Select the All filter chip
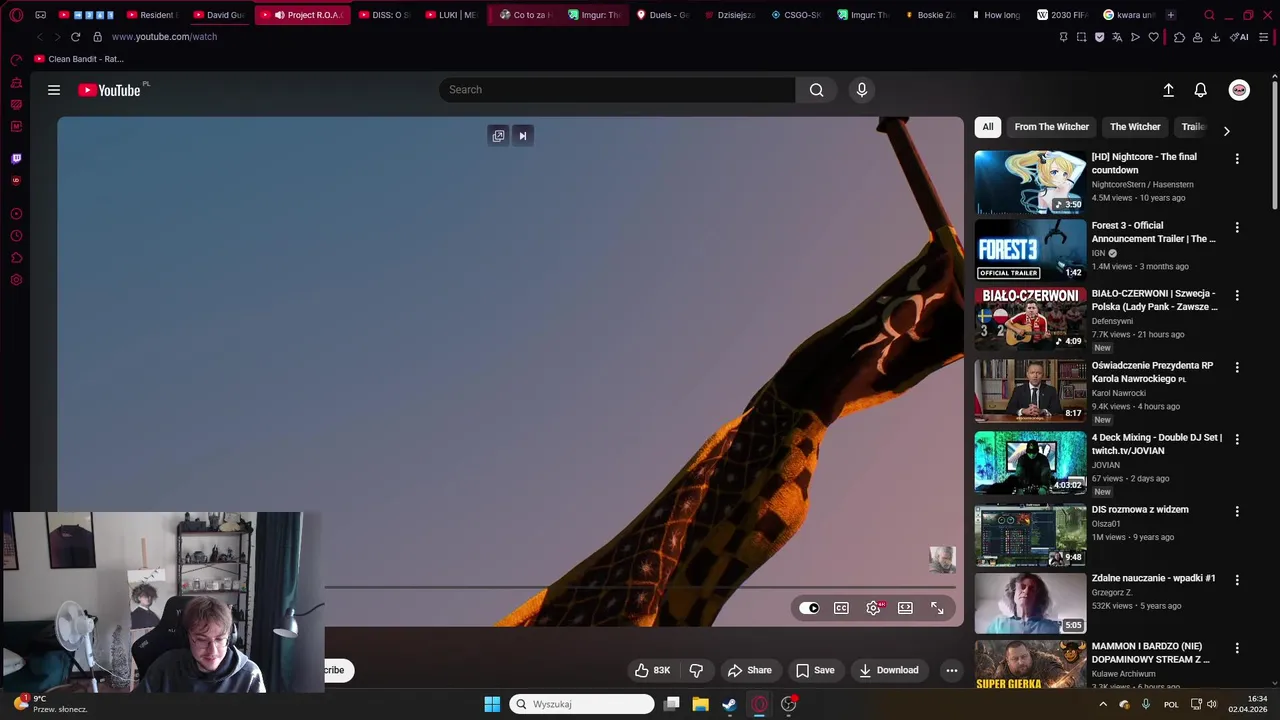This screenshot has height=720, width=1280. pos(988,127)
